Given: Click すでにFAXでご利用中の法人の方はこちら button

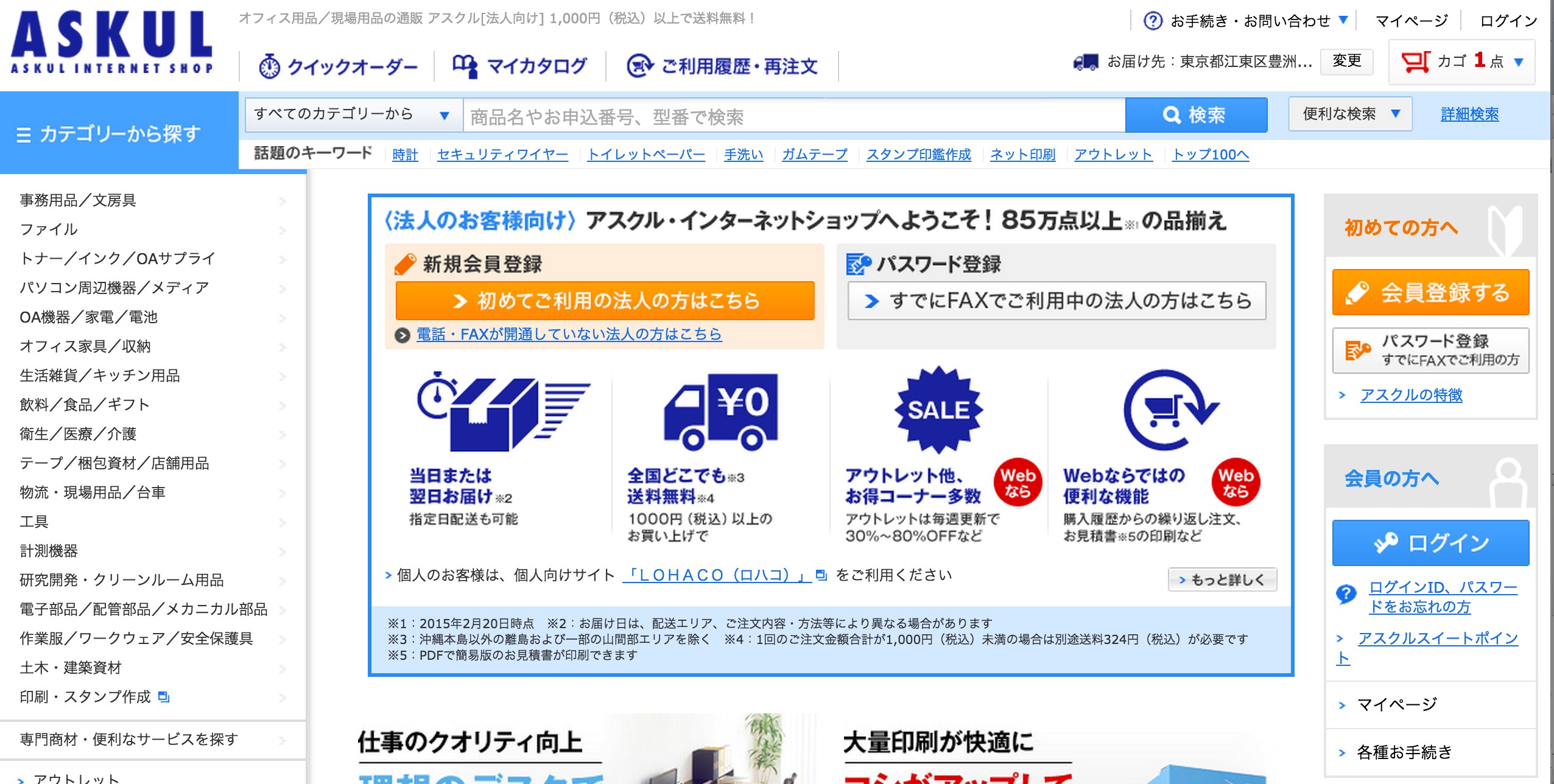Looking at the screenshot, I should (x=1057, y=301).
